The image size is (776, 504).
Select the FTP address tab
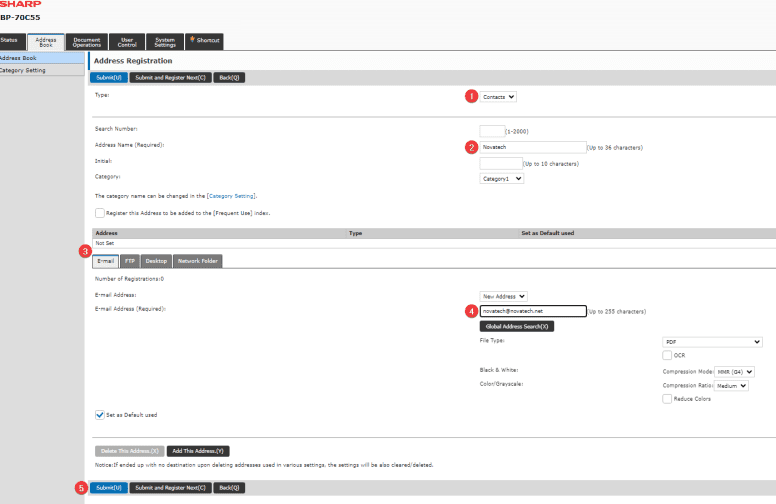point(130,261)
